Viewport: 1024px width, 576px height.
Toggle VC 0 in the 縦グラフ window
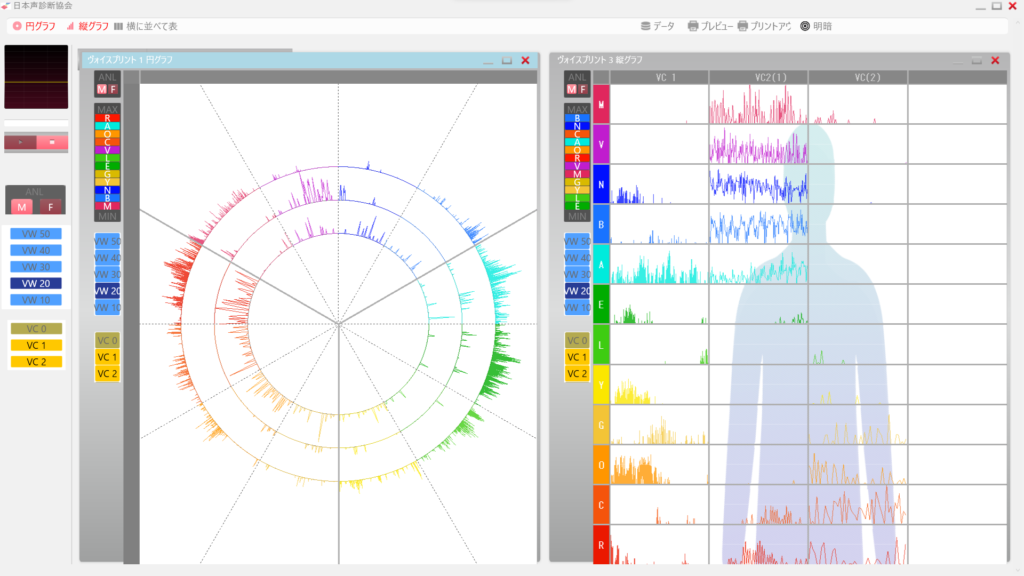coord(577,340)
